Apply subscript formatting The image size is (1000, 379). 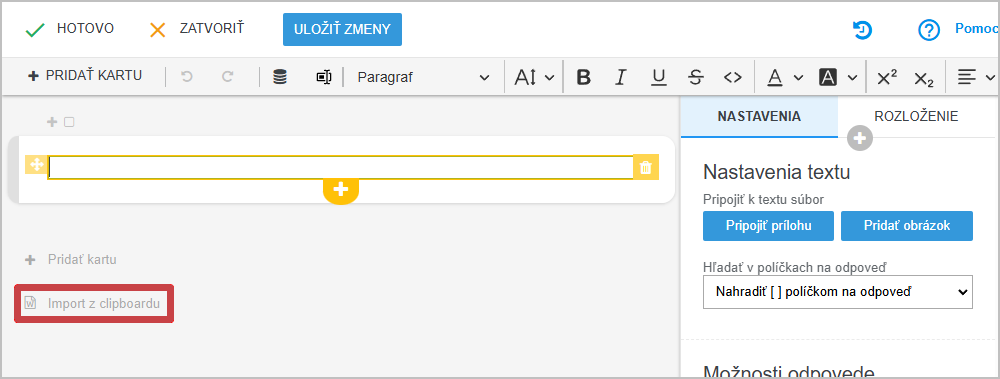(923, 78)
